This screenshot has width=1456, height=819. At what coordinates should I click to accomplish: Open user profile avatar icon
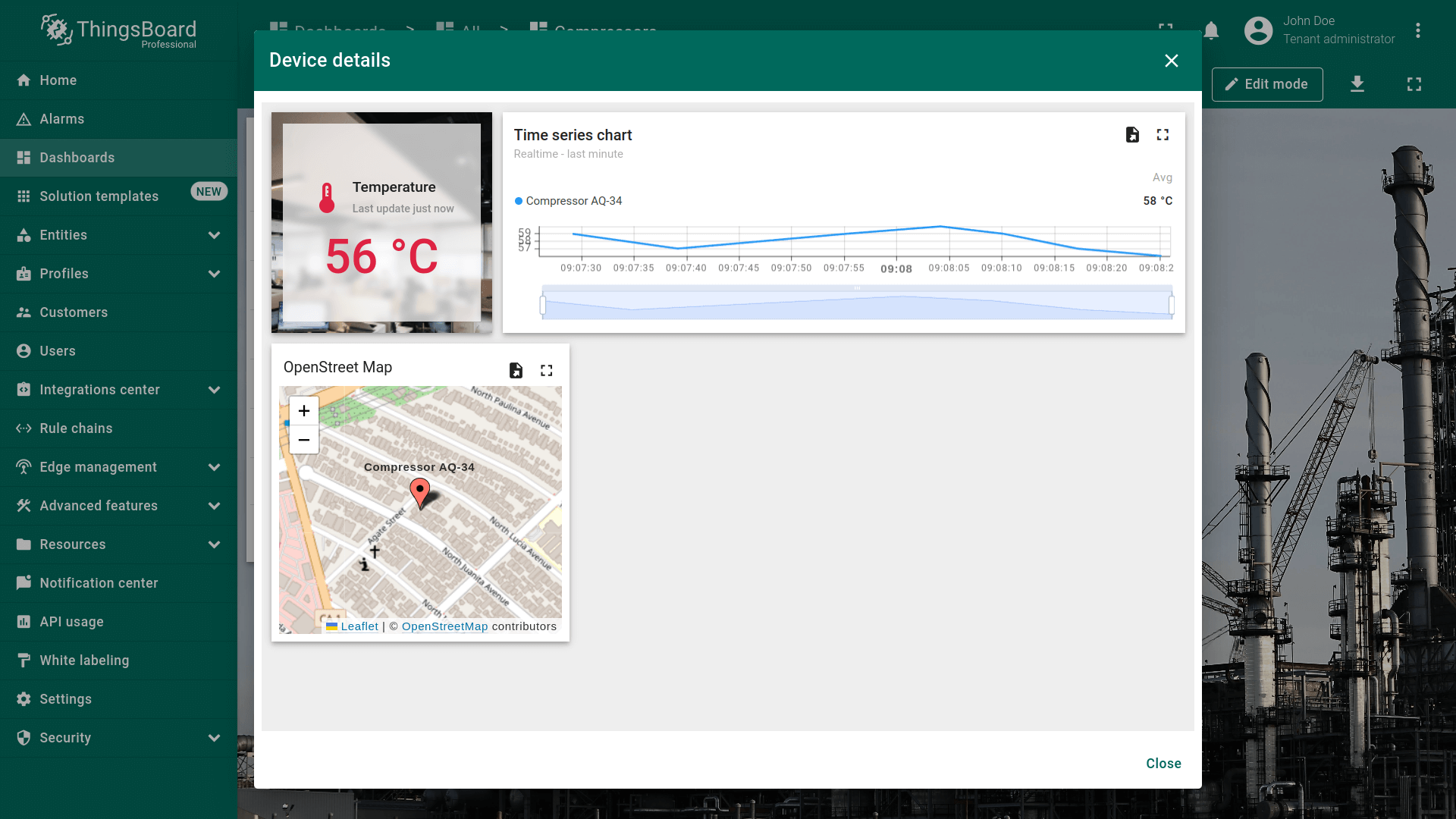[x=1258, y=31]
